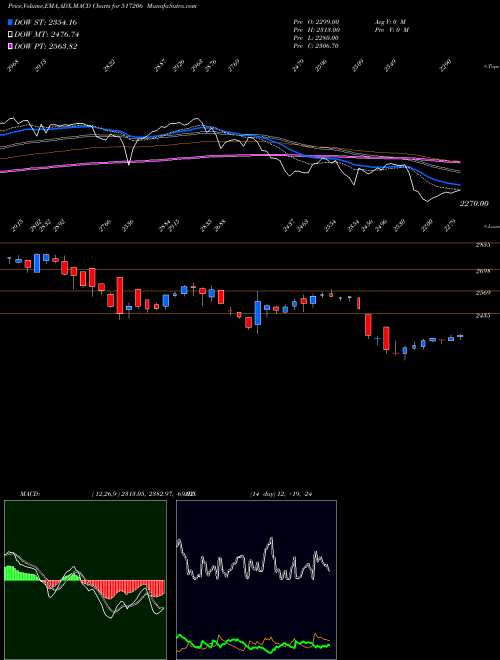Viewport: 500px width, 660px height.
Task: Click the 'Avg V: 0 M' text
Action: [390, 22]
